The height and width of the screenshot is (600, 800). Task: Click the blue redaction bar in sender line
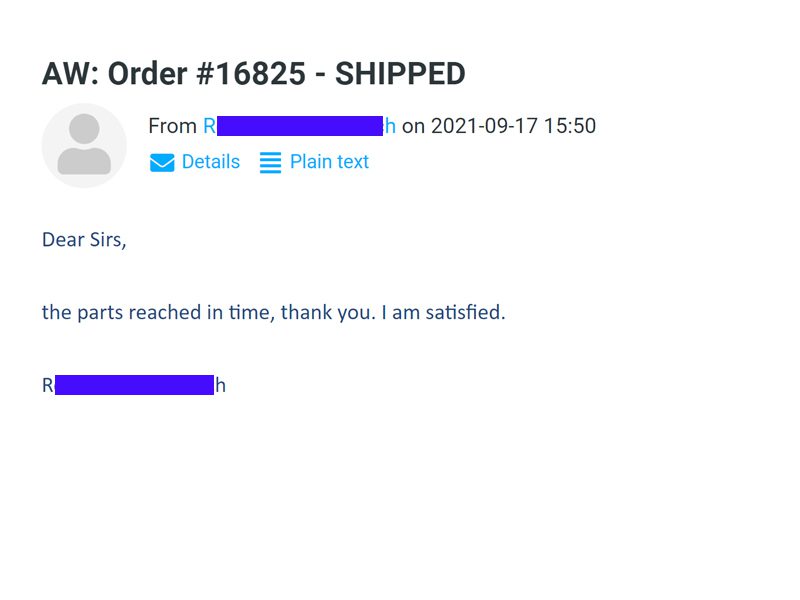pos(300,126)
